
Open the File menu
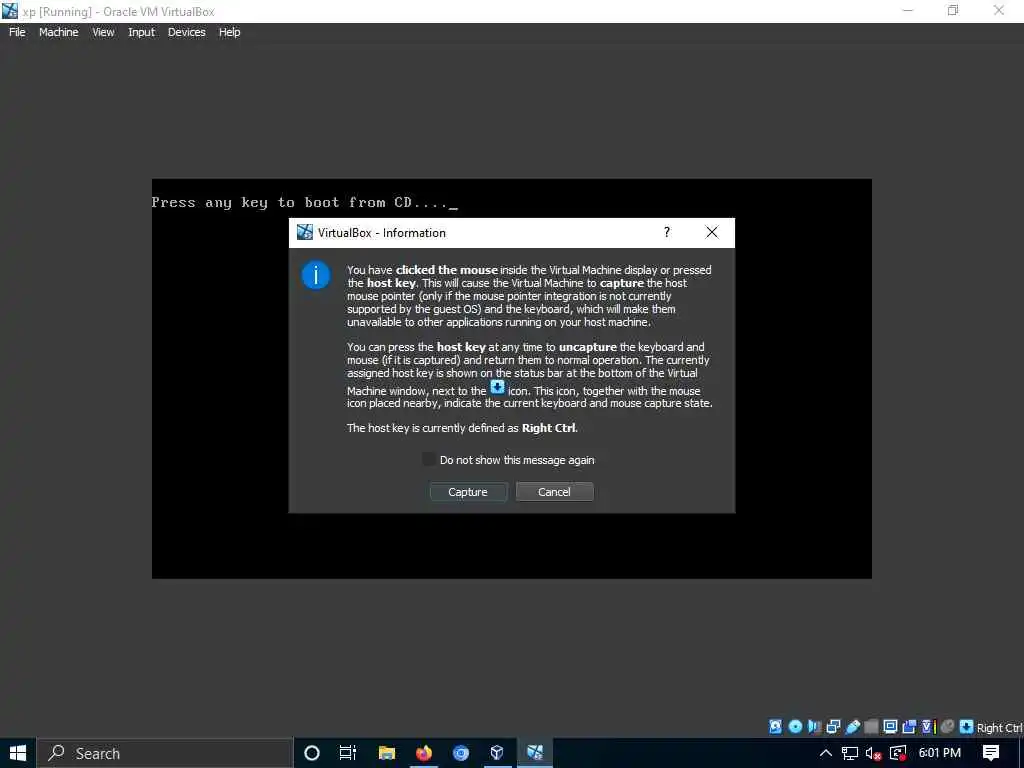(x=17, y=32)
